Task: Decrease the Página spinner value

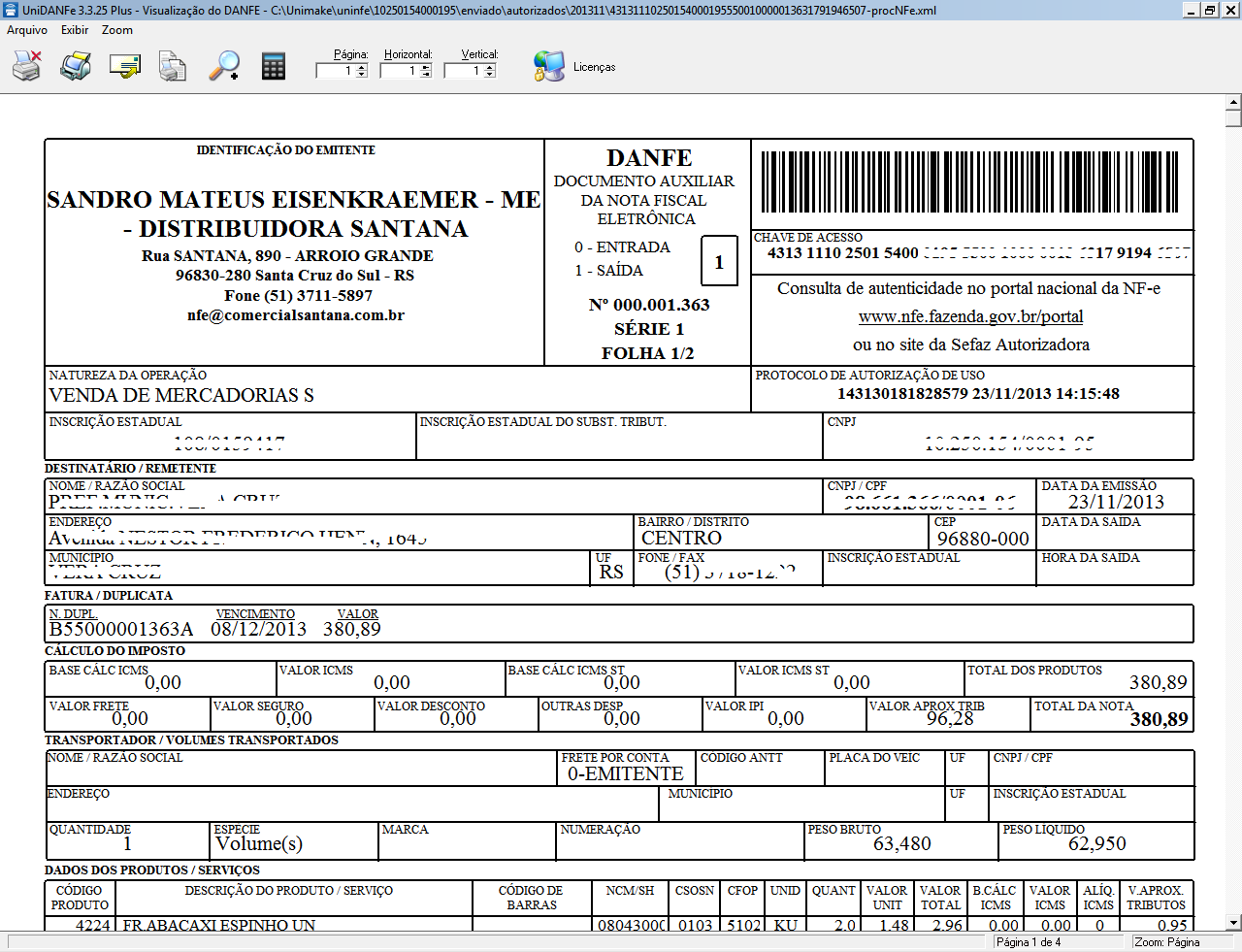Action: [x=362, y=74]
